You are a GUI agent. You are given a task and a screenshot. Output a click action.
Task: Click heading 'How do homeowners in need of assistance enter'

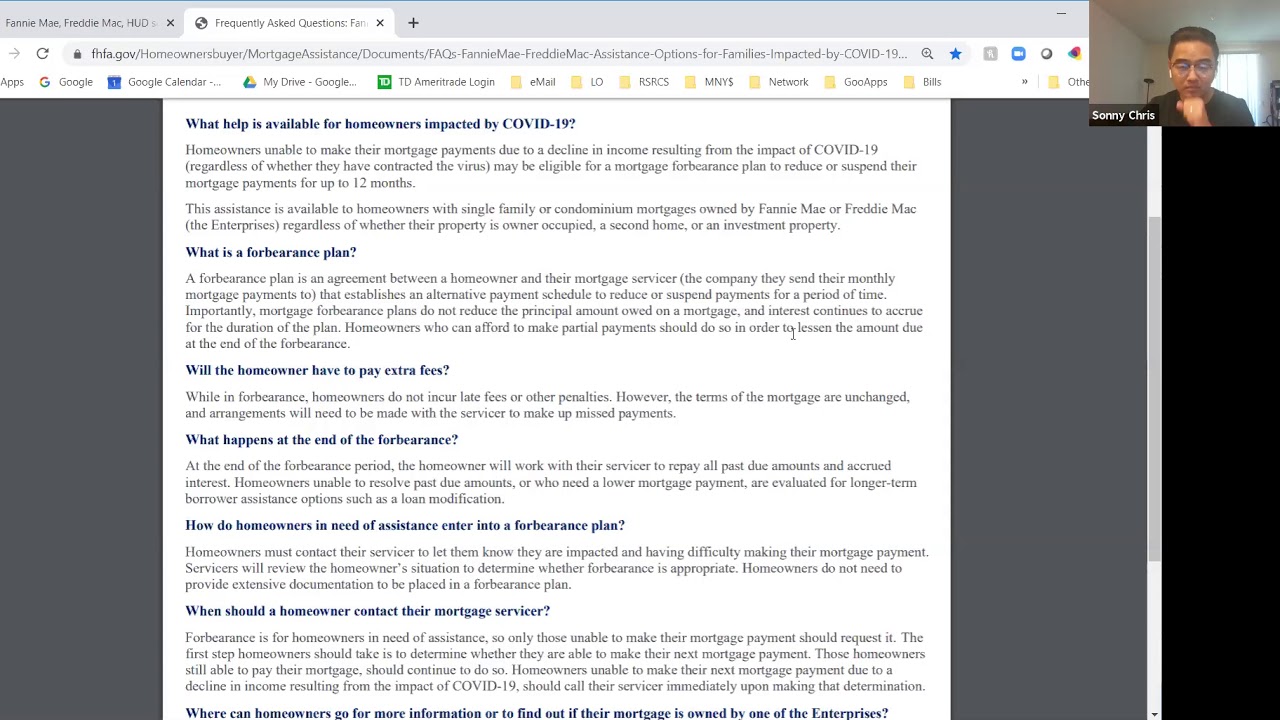[405, 525]
